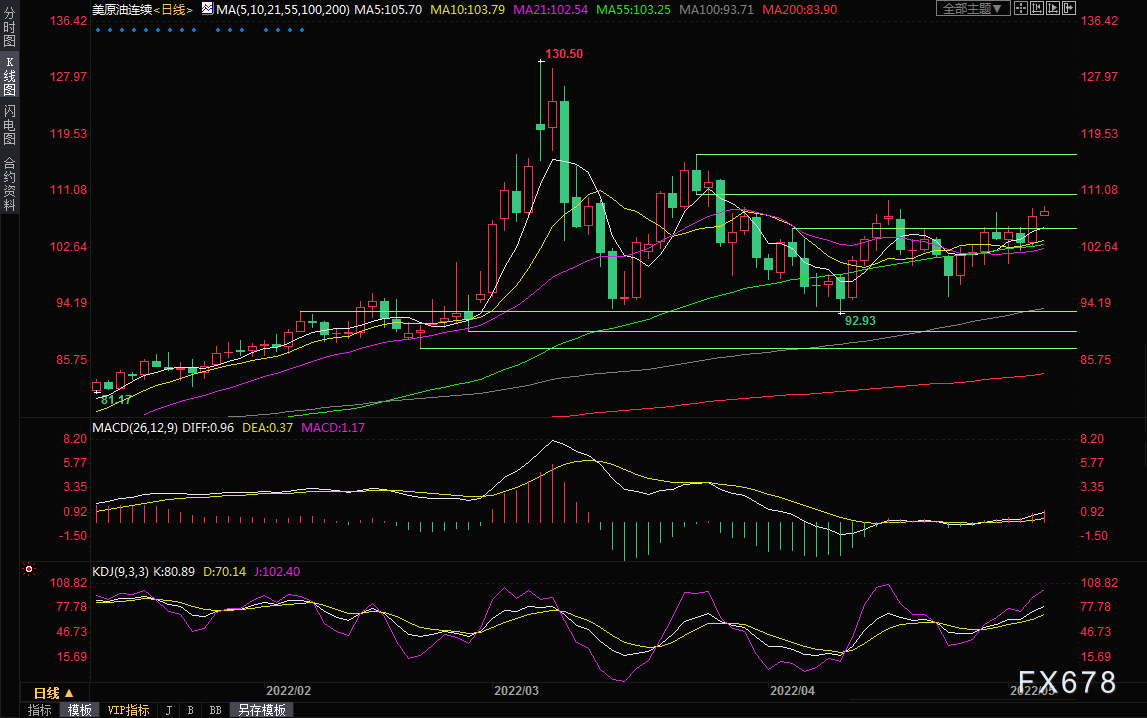Open the 全部主题 dropdown

coord(973,8)
